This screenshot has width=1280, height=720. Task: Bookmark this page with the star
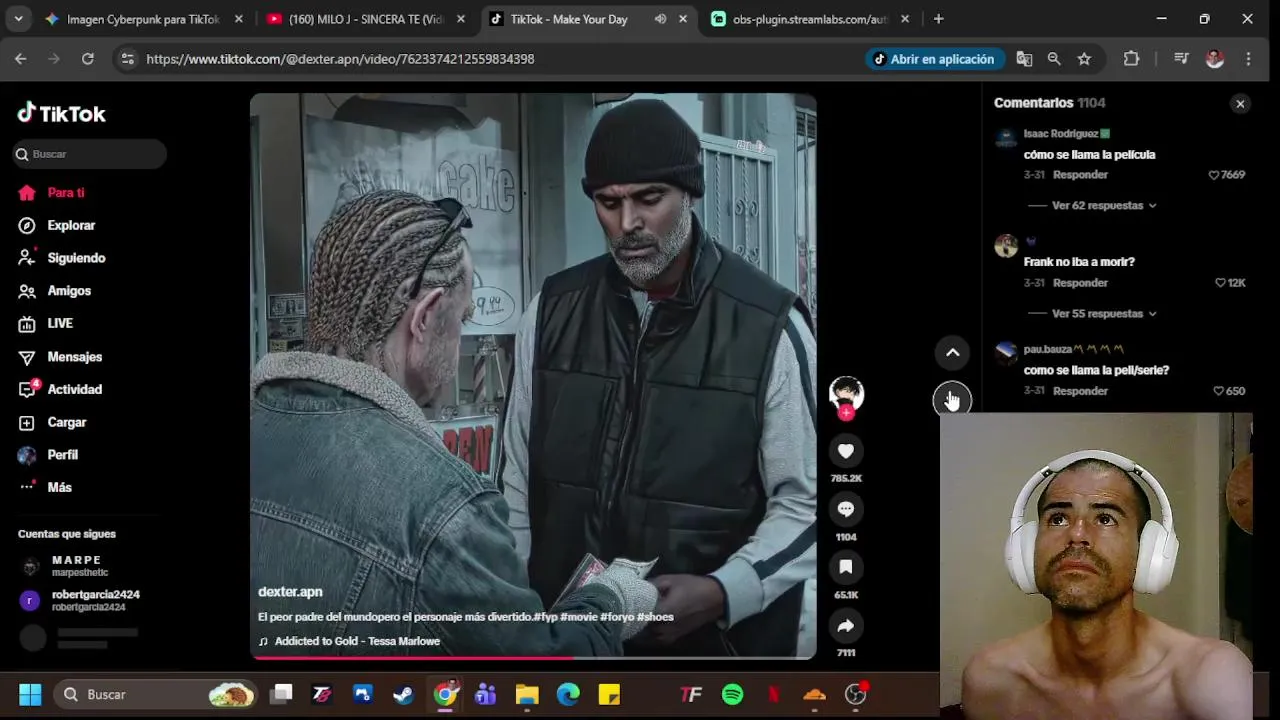pyautogui.click(x=1084, y=59)
